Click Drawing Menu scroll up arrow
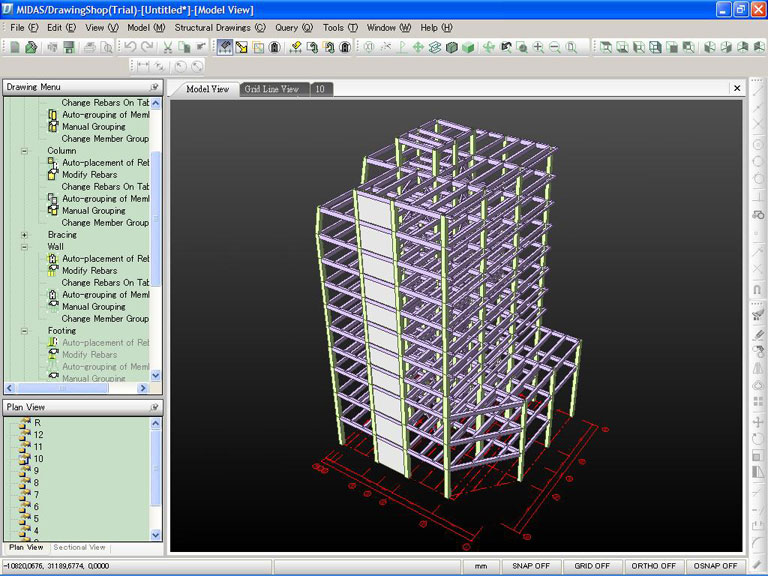768x576 pixels. pos(156,103)
